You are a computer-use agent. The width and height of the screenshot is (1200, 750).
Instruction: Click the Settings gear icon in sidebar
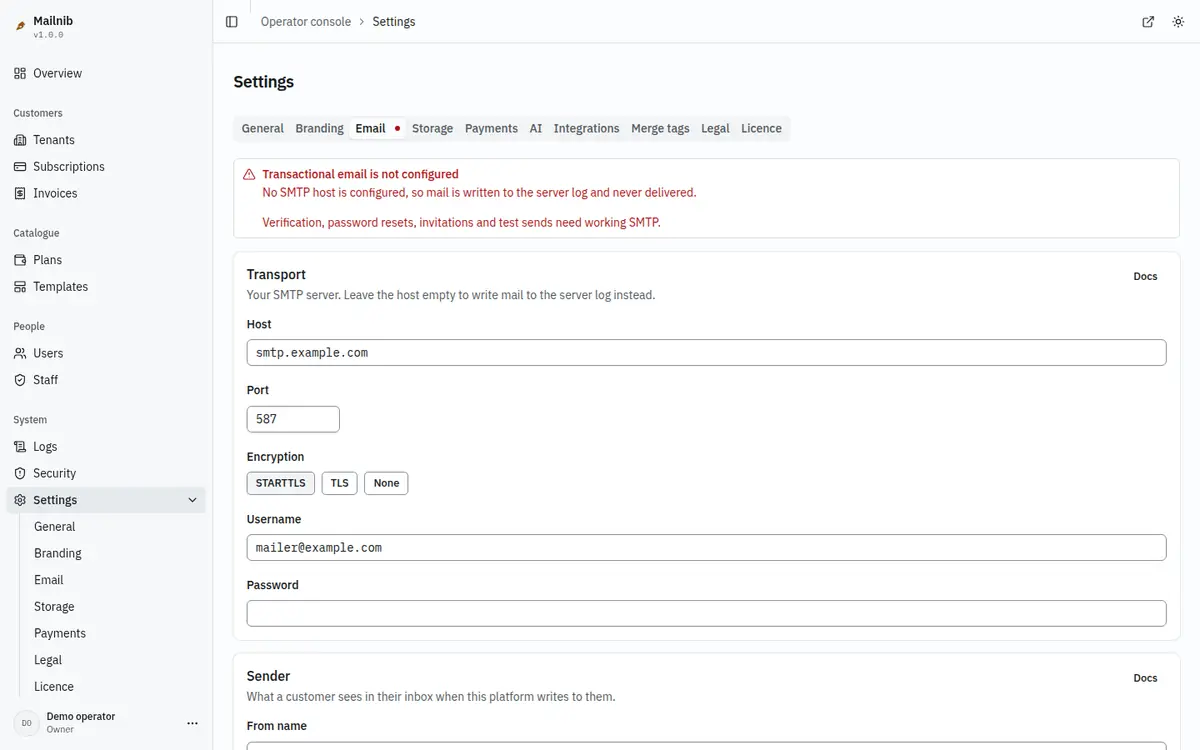click(20, 500)
